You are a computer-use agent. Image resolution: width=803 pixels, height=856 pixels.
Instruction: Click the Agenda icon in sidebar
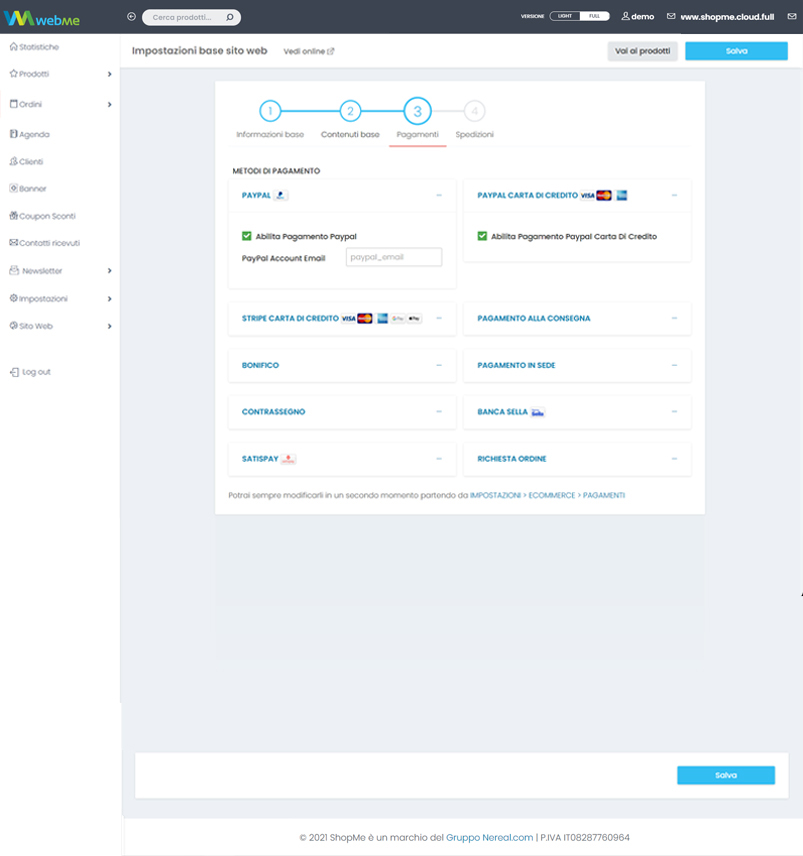[x=13, y=134]
